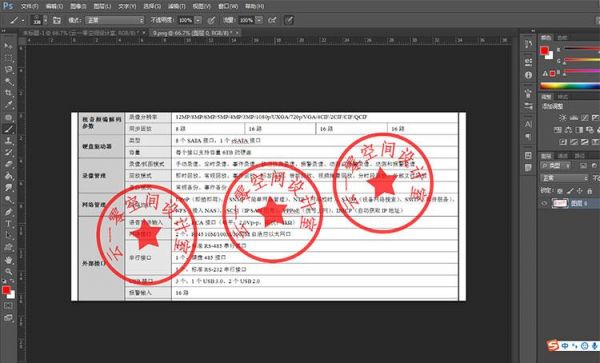Image resolution: width=600 pixels, height=363 pixels.
Task: Add a Curves adjustment
Action: (x=584, y=118)
